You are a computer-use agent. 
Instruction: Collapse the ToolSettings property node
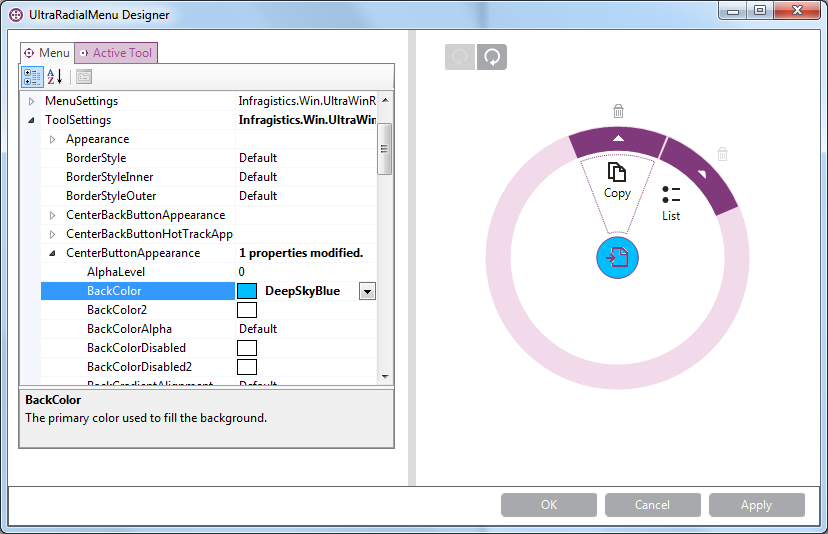click(32, 120)
